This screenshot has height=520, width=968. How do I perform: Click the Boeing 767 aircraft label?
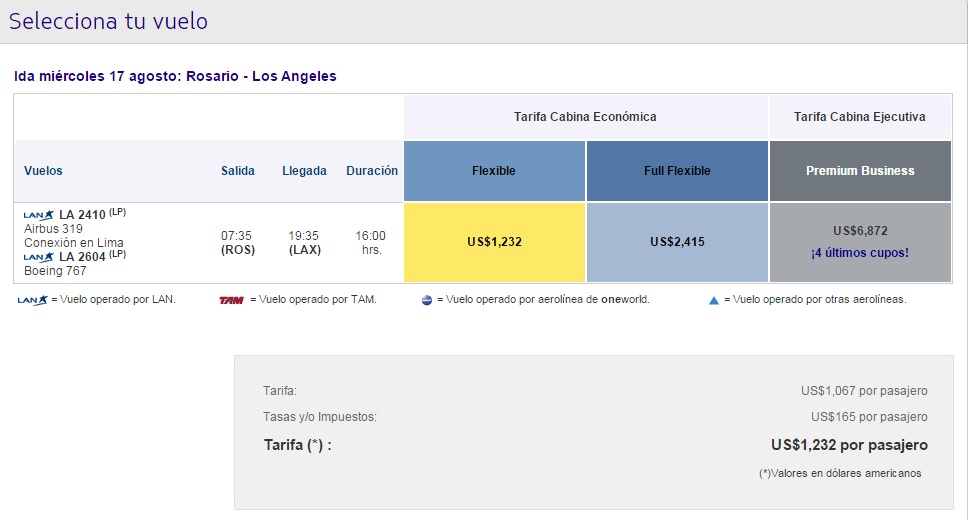click(x=55, y=270)
